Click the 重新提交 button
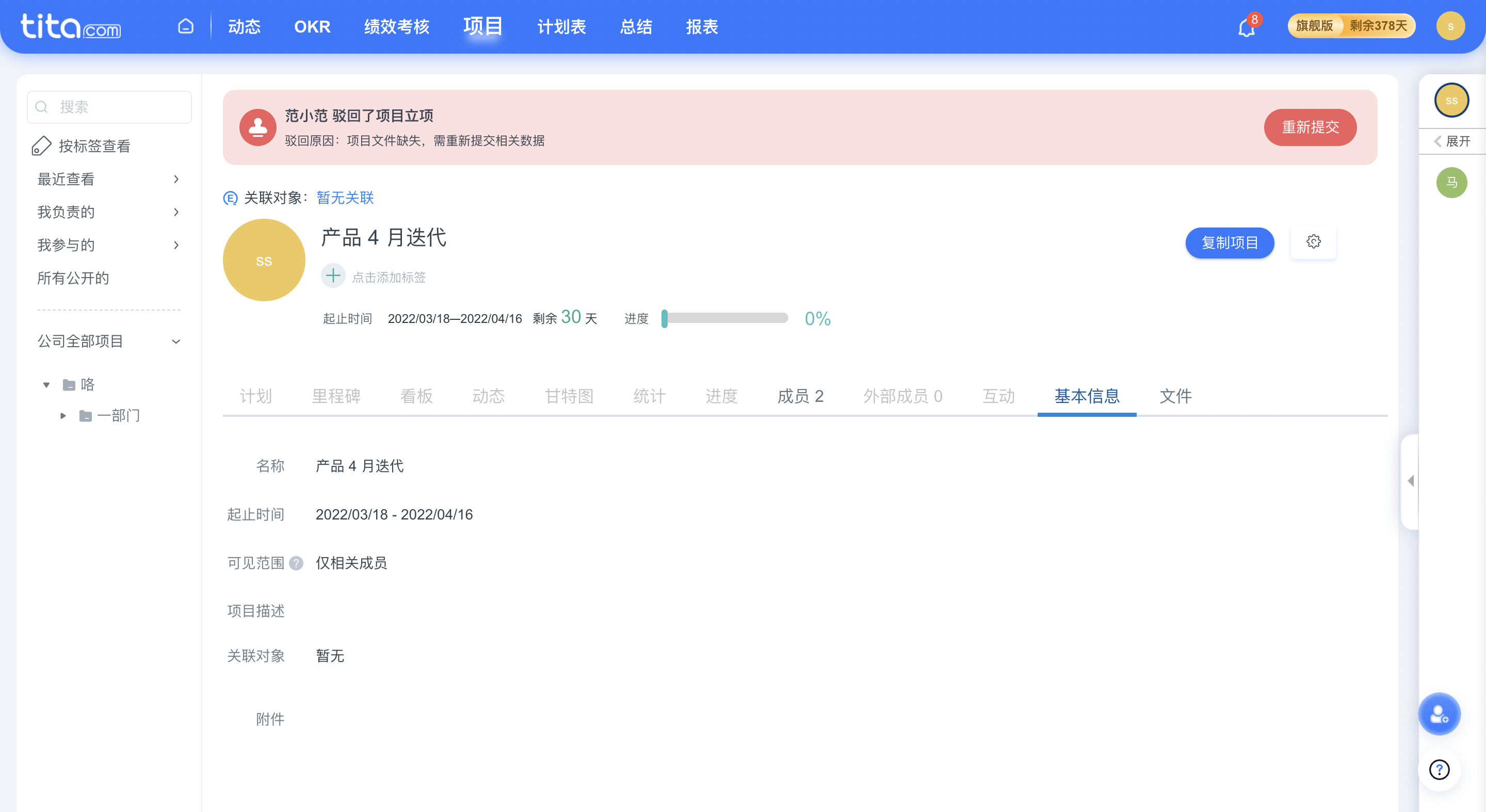The image size is (1486, 812). (1310, 127)
